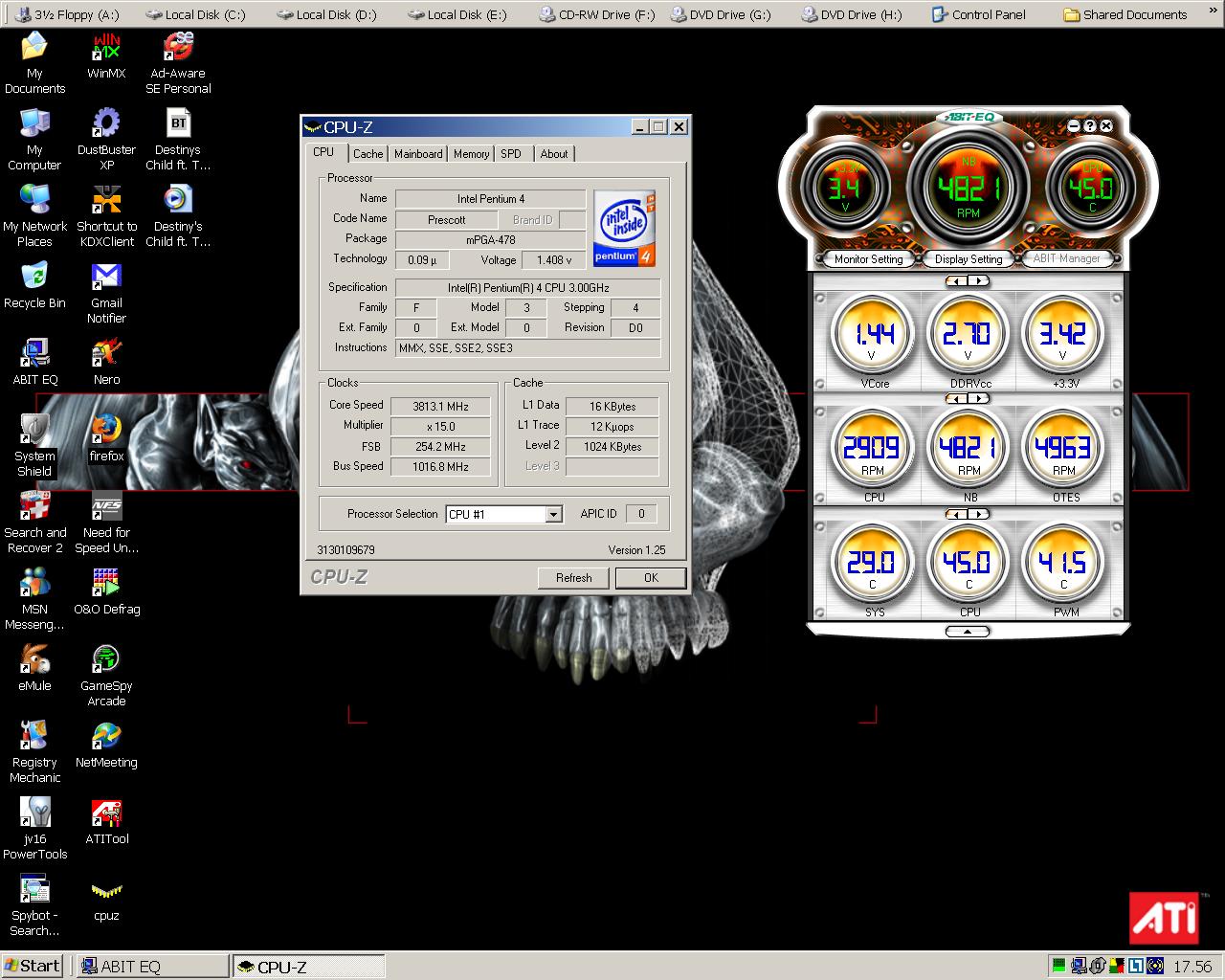
Task: Select the eMule desktop icon
Action: [34, 668]
